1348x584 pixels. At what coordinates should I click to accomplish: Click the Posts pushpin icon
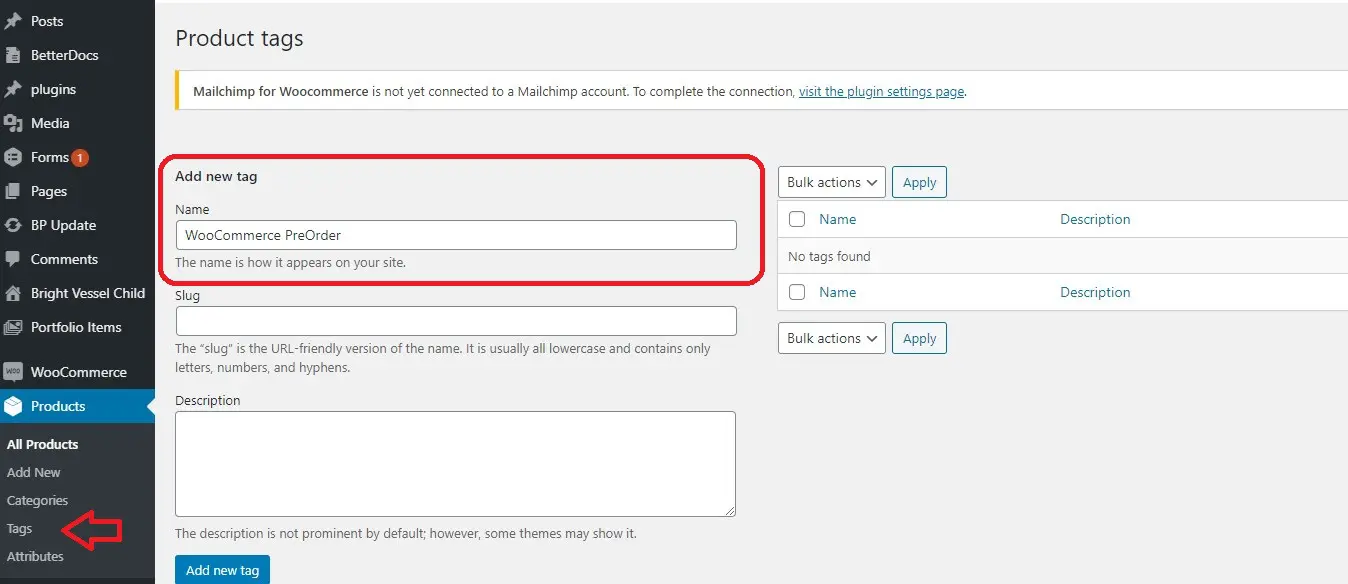click(13, 21)
